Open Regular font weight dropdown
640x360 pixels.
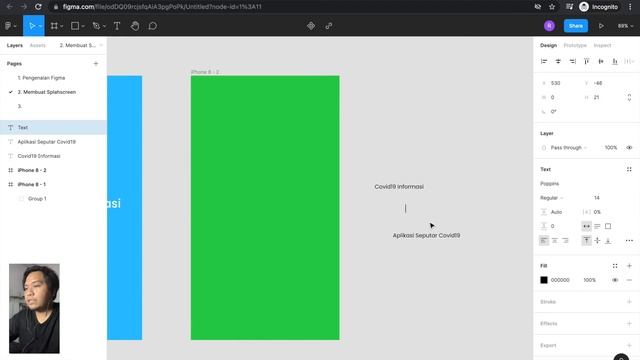click(552, 198)
